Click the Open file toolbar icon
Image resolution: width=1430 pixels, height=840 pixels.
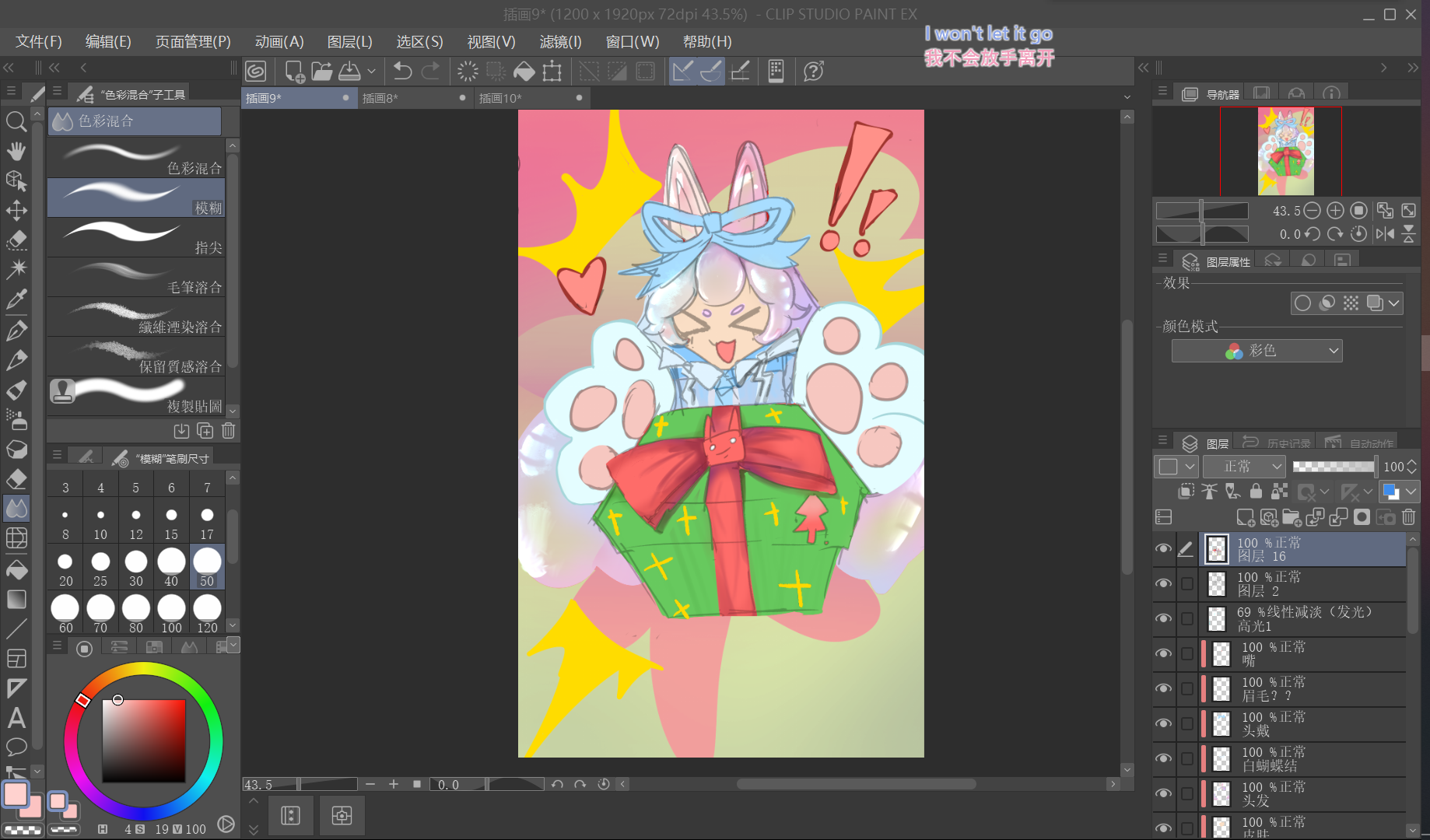point(322,72)
